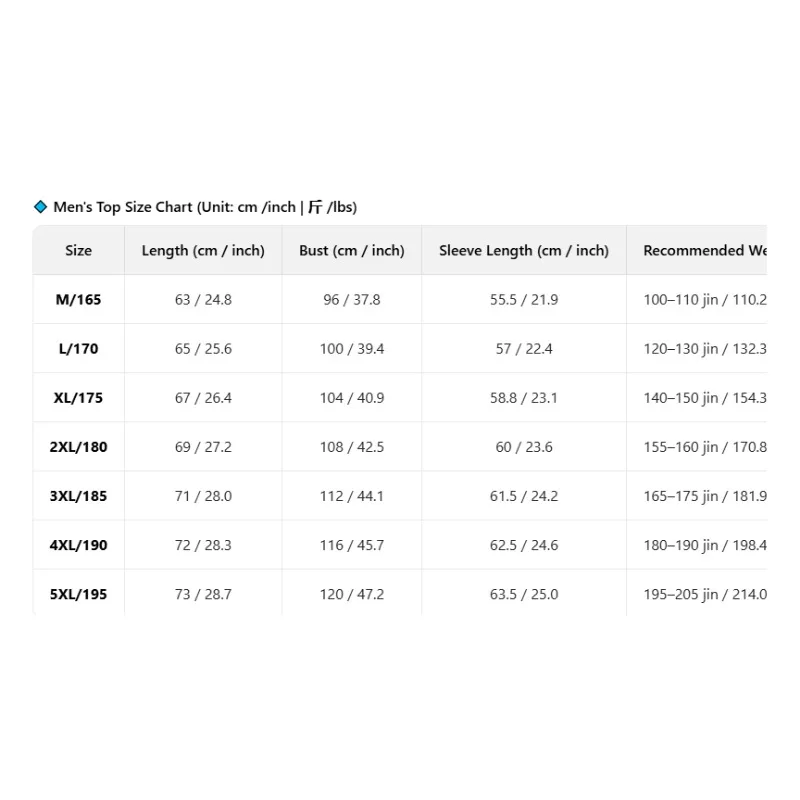800x800 pixels.
Task: Click the 58.8 / 23.1 sleeve length cell
Action: tap(524, 397)
